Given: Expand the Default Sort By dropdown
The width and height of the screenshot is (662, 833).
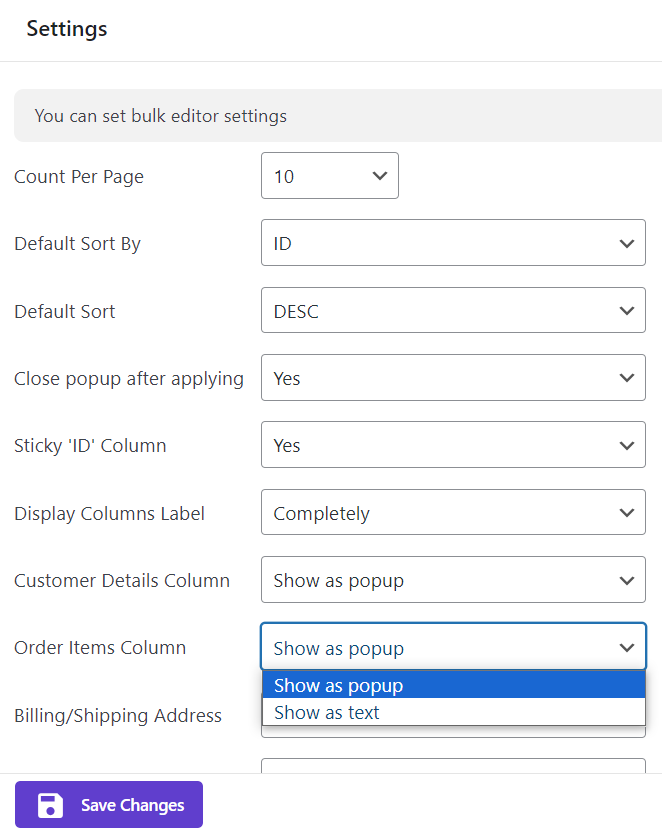Looking at the screenshot, I should click(x=453, y=243).
